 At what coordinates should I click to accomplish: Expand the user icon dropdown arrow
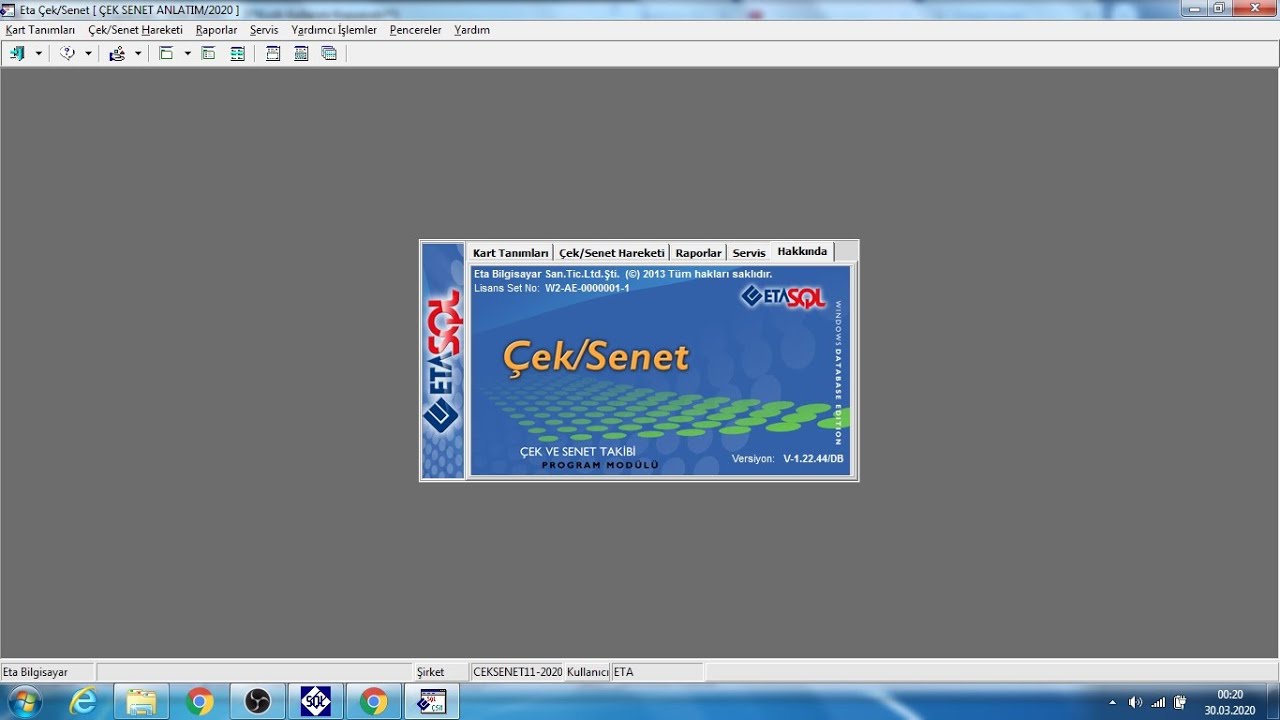[x=138, y=54]
